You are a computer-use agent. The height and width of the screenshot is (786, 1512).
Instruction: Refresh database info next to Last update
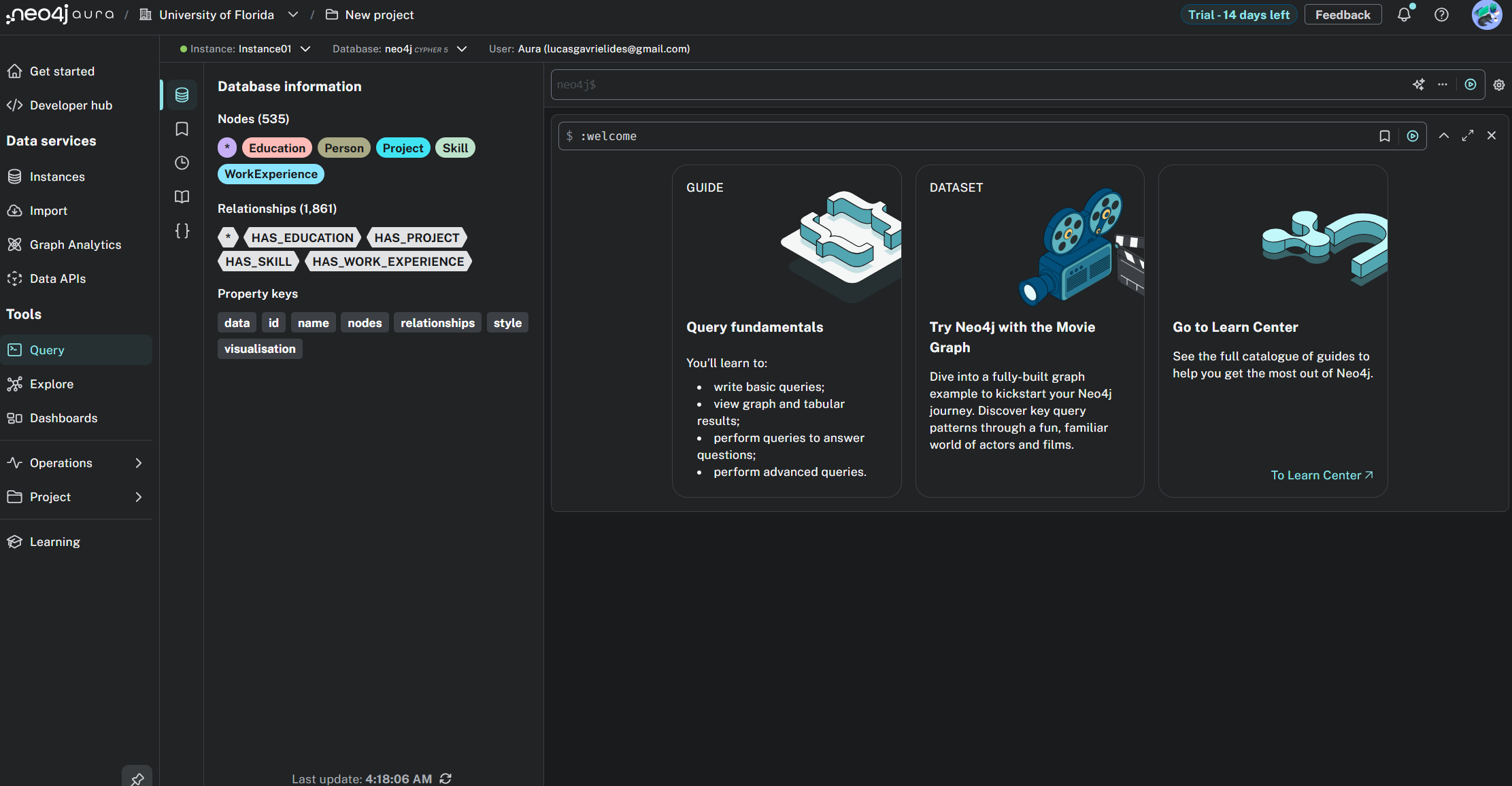point(446,779)
